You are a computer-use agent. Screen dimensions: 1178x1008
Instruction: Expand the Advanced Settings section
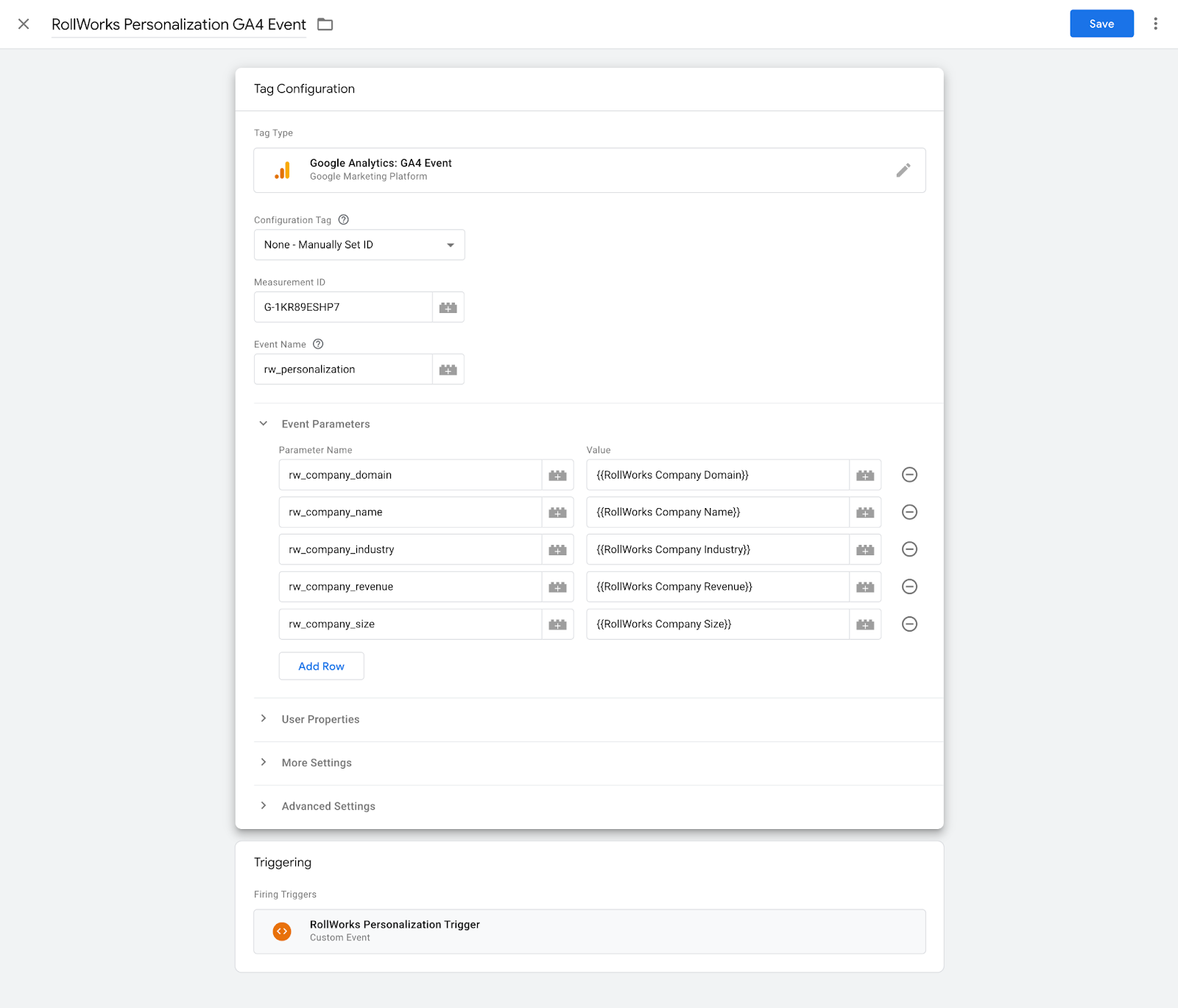coord(264,806)
